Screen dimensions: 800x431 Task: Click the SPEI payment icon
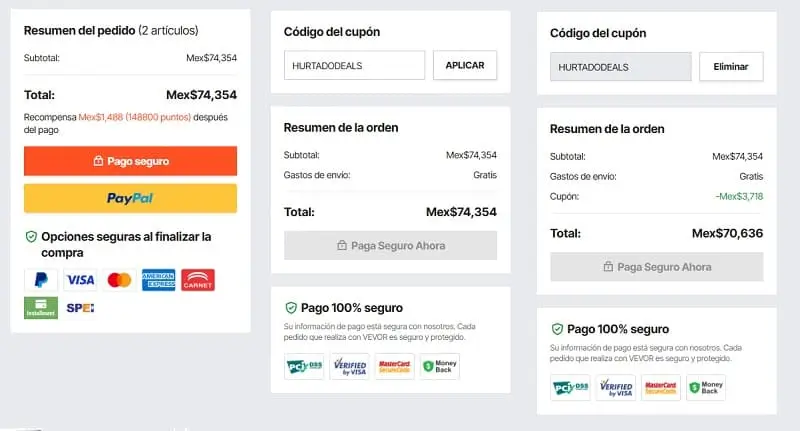click(x=80, y=308)
